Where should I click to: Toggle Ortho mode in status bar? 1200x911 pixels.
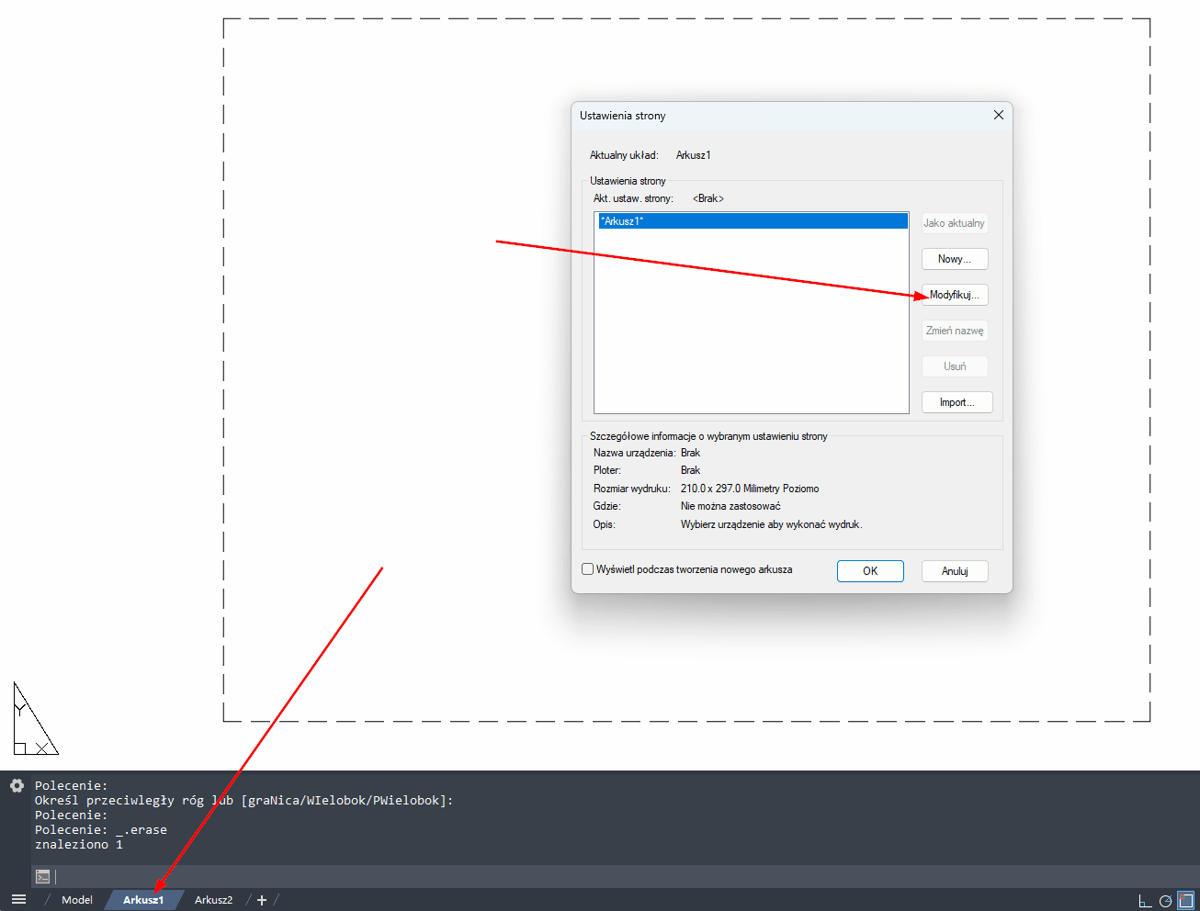[x=1145, y=900]
